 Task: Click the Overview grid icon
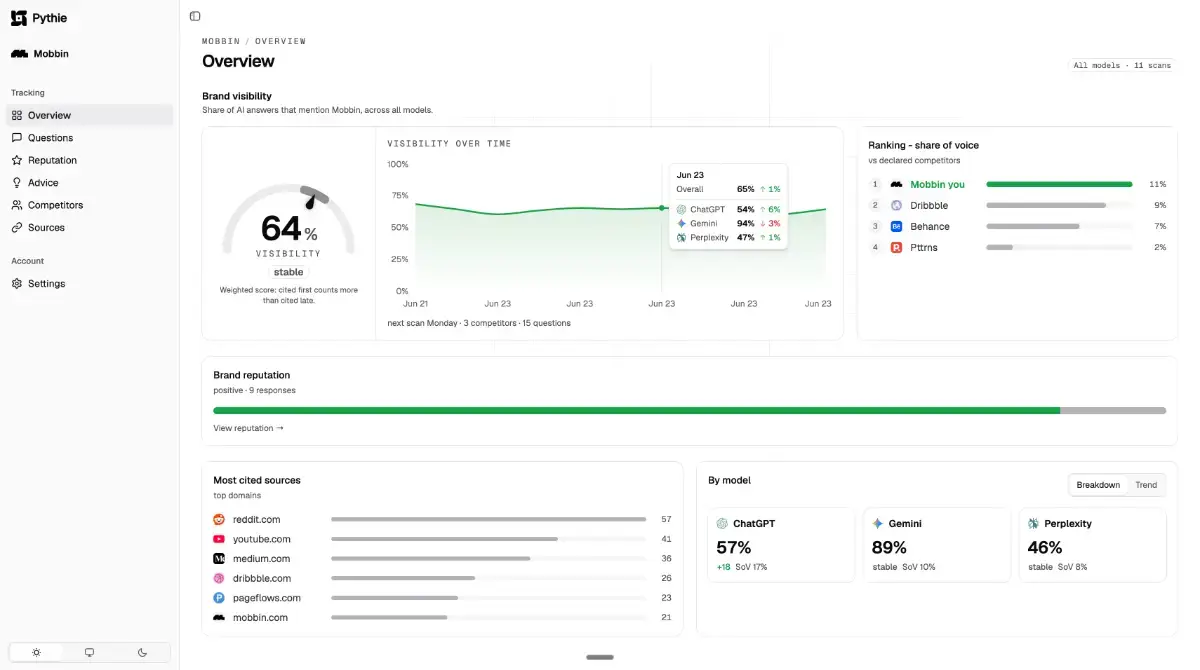click(17, 115)
